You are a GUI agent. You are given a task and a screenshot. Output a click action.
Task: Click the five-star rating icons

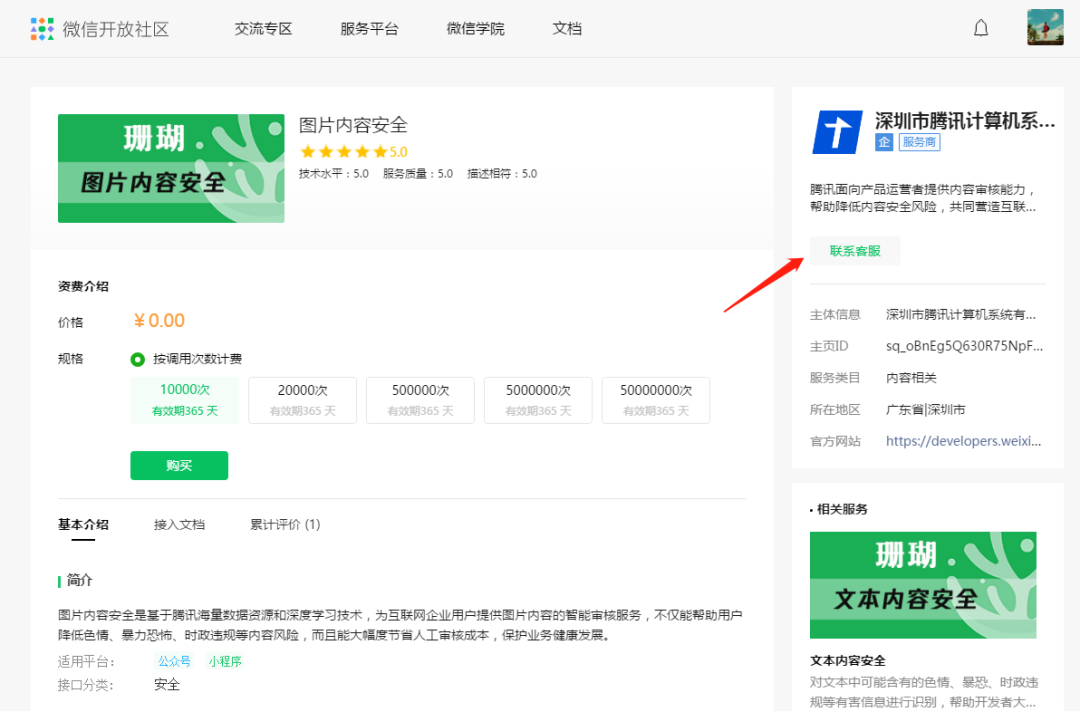tap(344, 151)
